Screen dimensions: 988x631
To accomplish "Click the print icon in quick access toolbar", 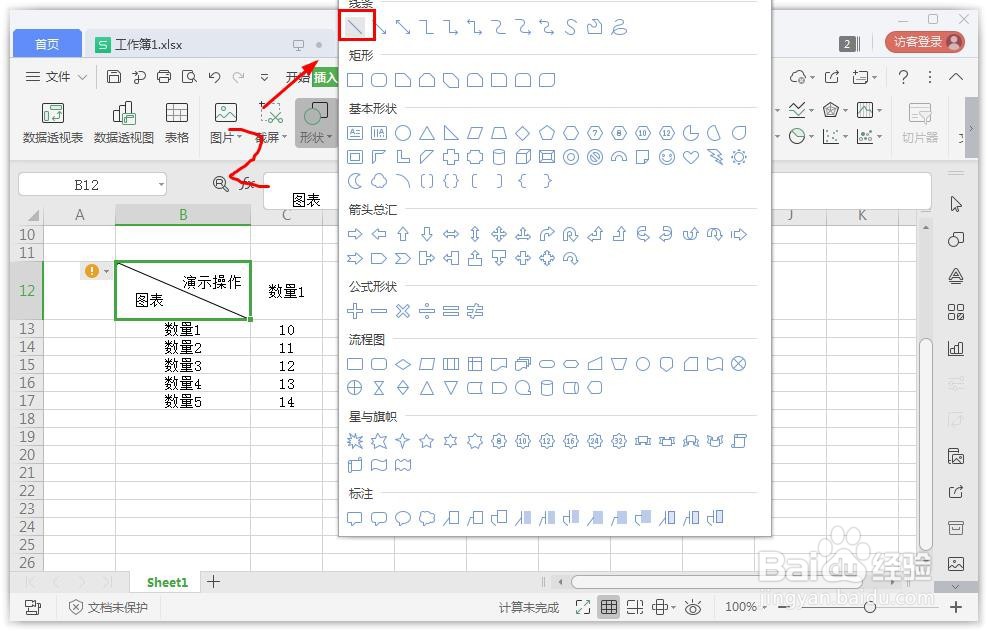I will [164, 76].
